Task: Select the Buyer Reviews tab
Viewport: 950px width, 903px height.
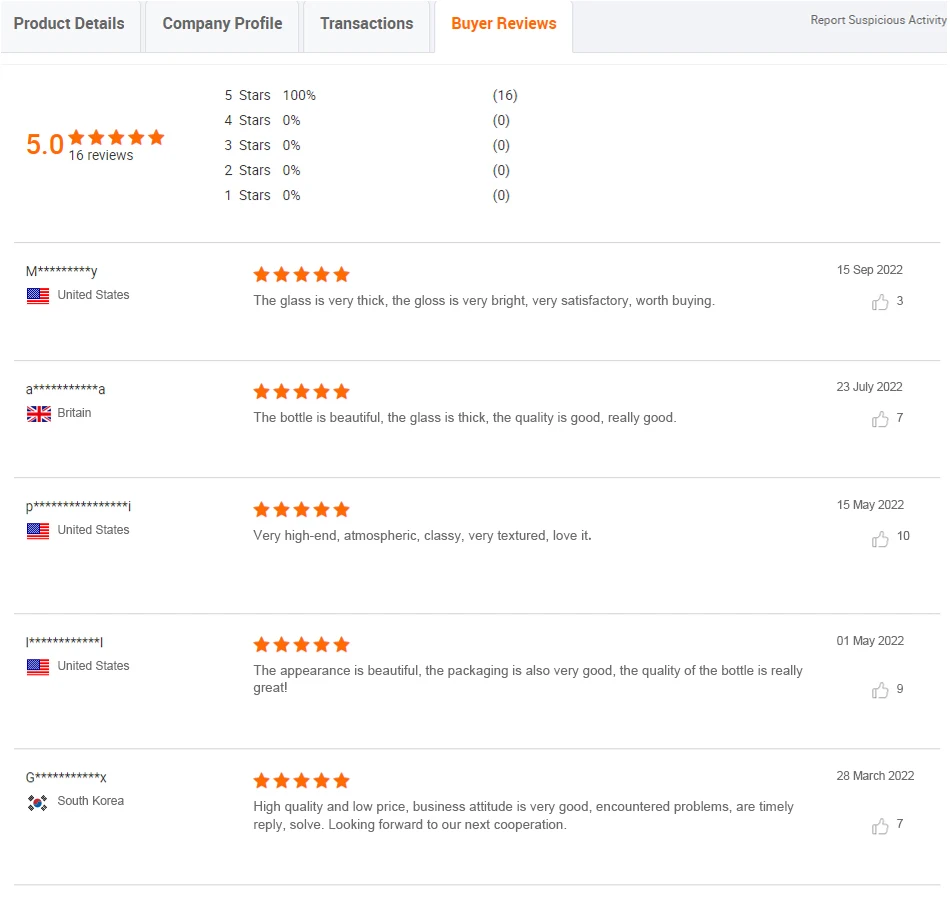Action: [503, 24]
